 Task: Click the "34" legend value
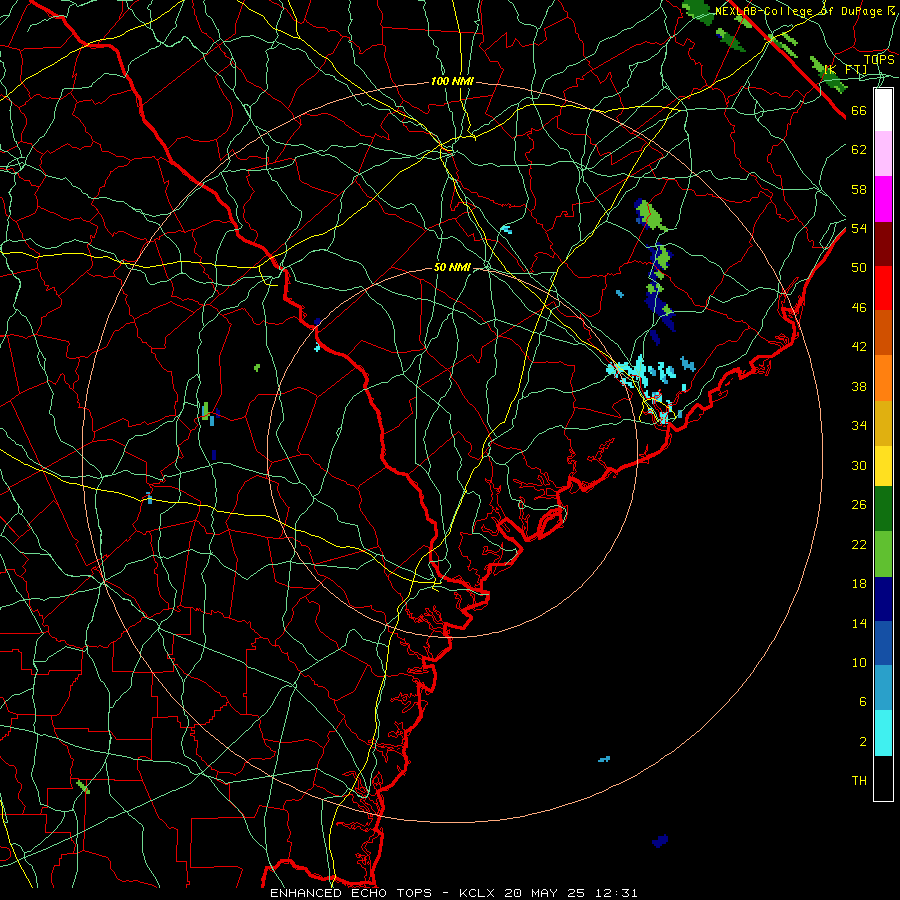(859, 425)
